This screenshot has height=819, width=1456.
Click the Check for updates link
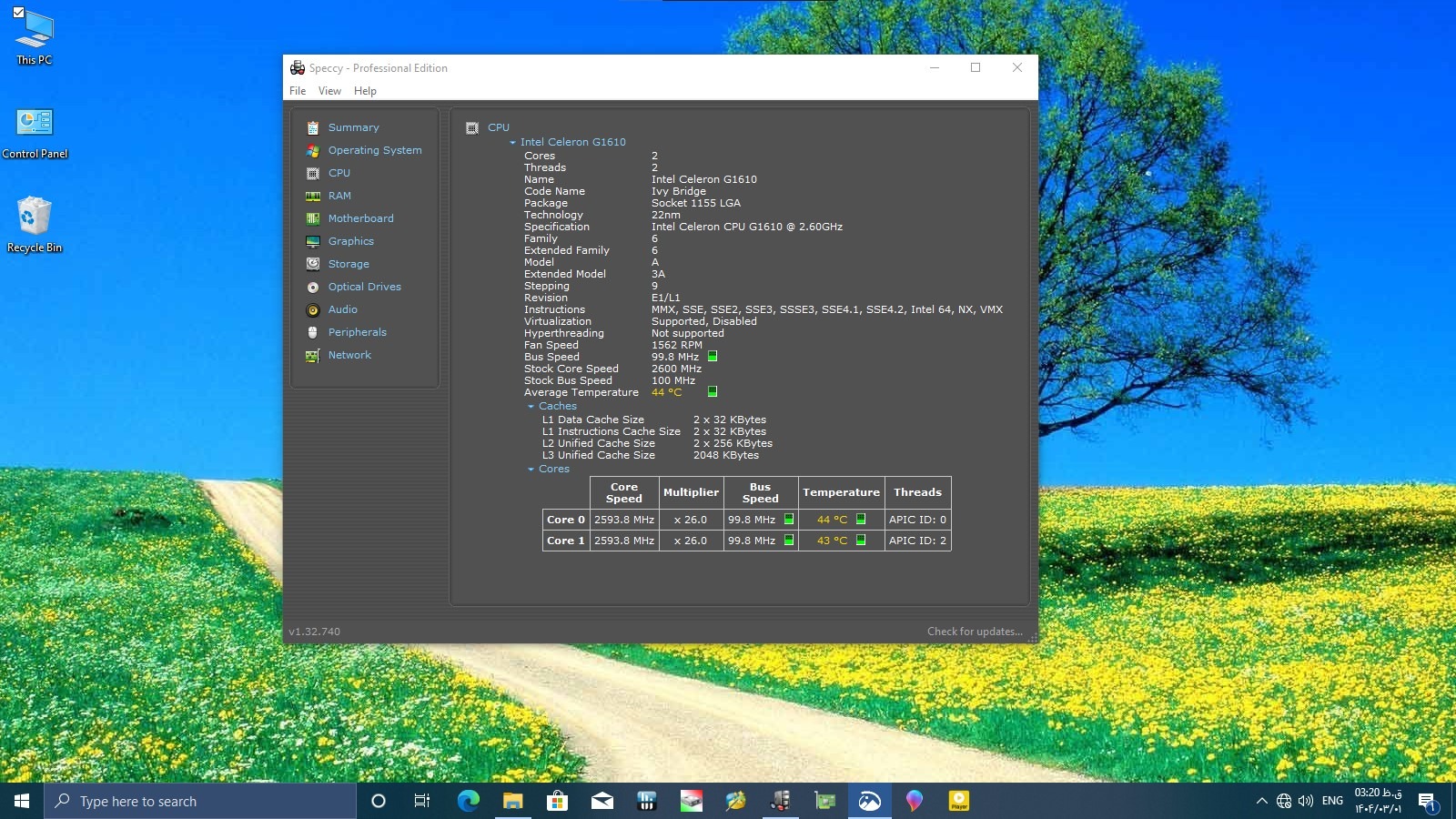point(975,632)
